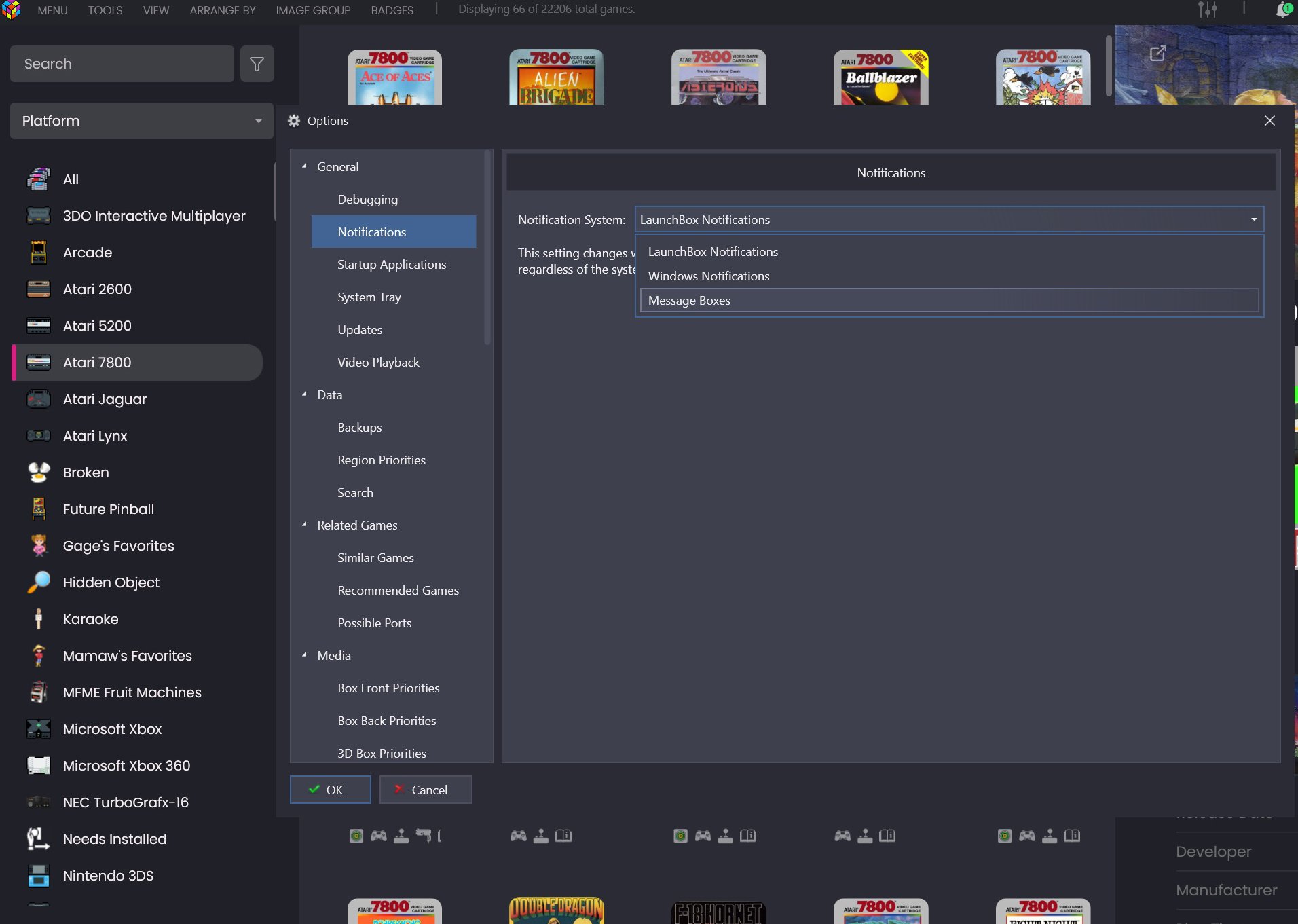The width and height of the screenshot is (1298, 924).
Task: Choose Message Boxes from dropdown list
Action: pos(950,301)
